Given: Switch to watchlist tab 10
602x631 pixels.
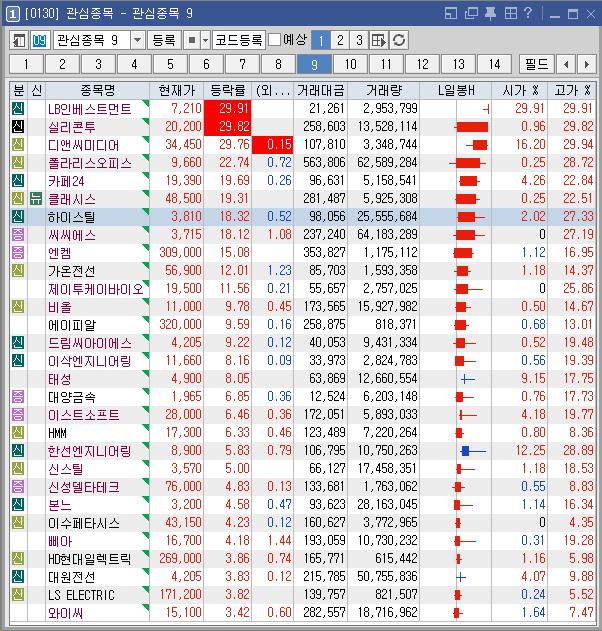Looking at the screenshot, I should 350,64.
